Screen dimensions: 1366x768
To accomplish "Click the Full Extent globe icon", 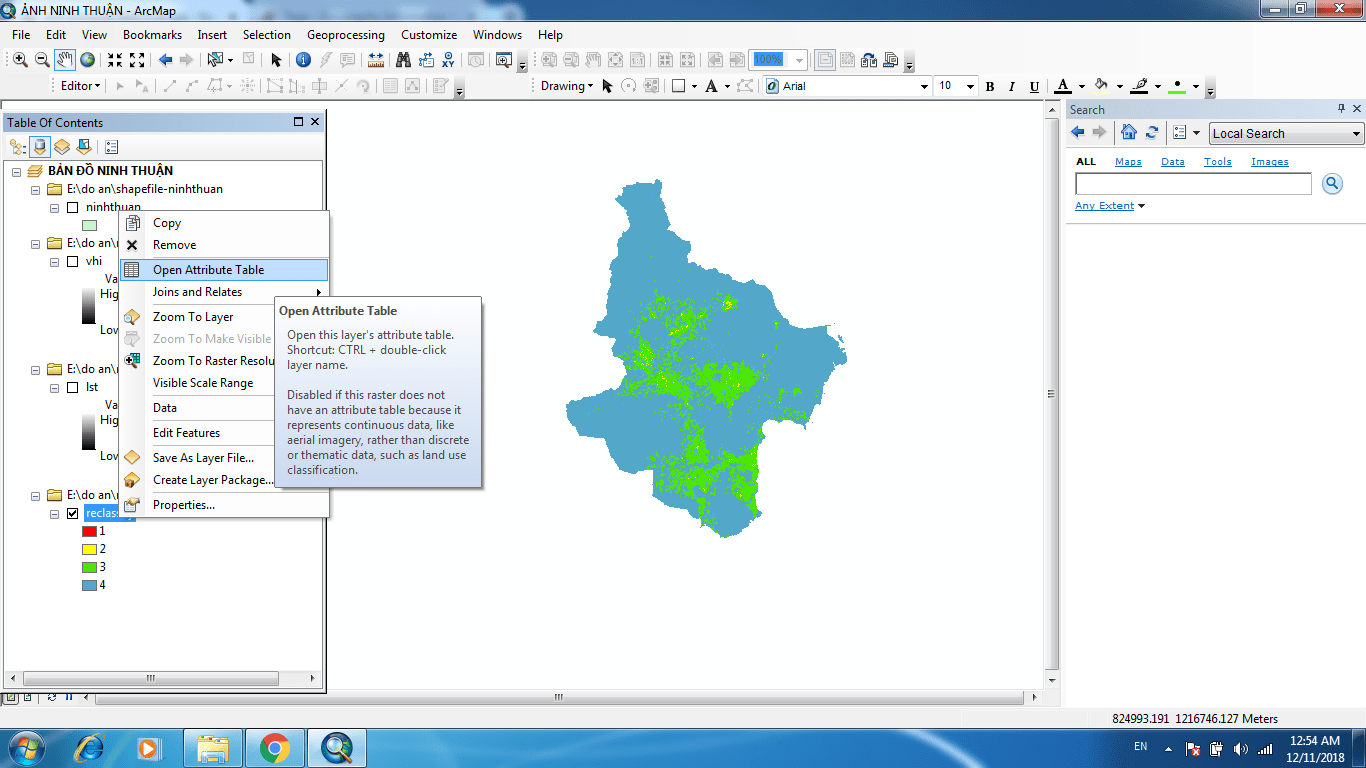I will 86,59.
